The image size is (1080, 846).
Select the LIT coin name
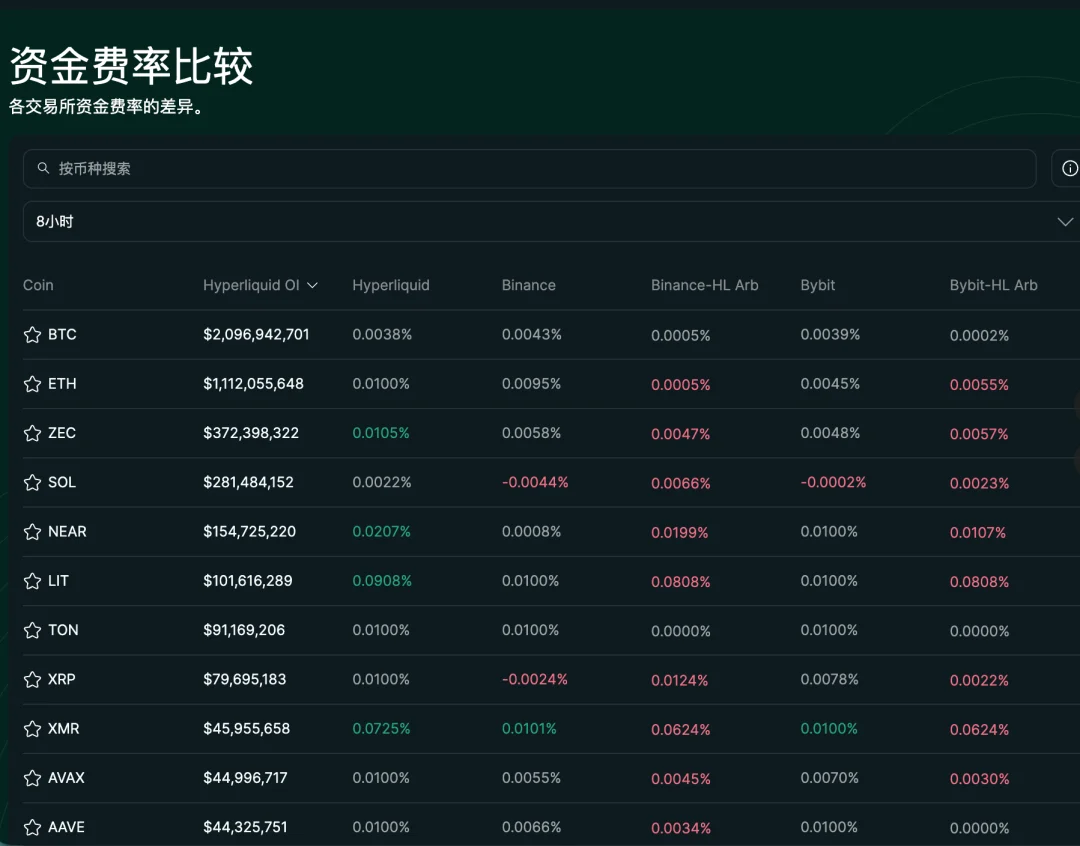58,581
